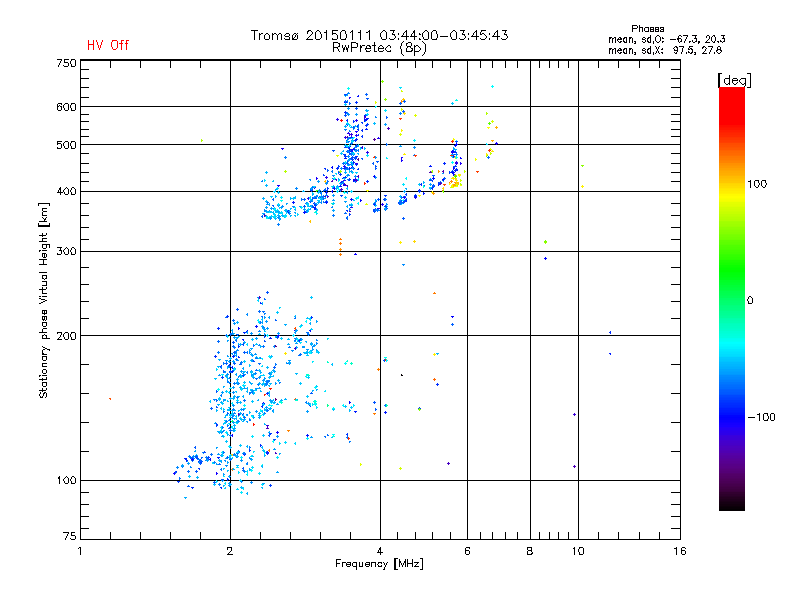Click the x-axis tick label '16'
Screen dimensions: 800x600
680,551
